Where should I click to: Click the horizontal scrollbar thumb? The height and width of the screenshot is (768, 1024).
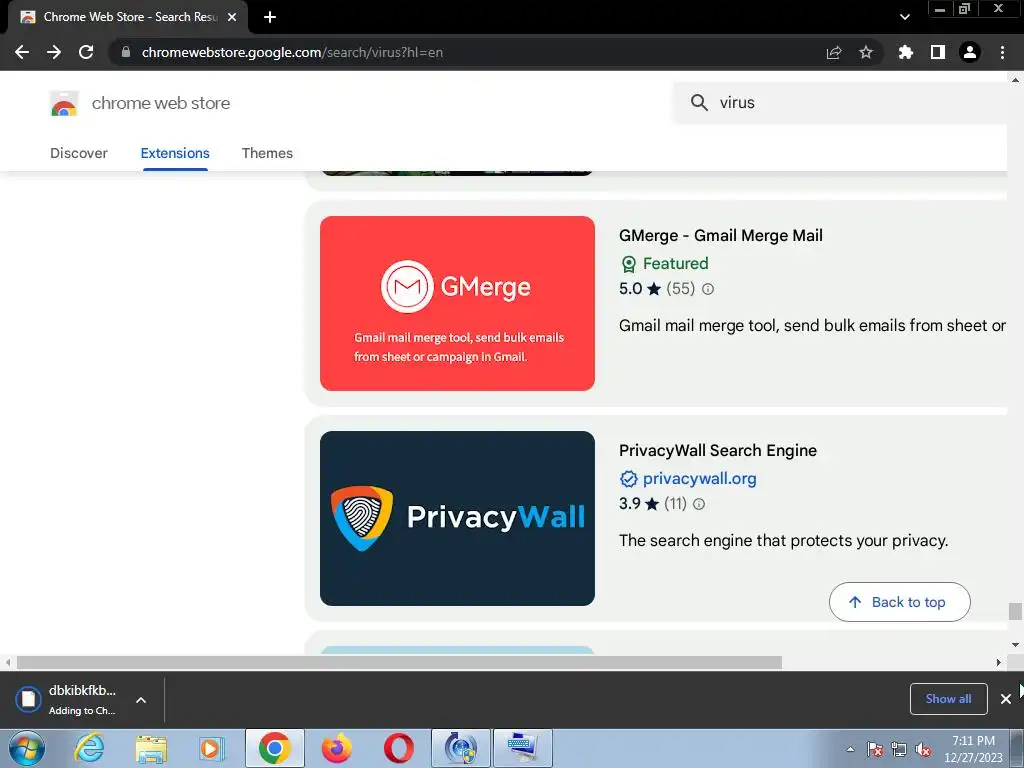click(x=399, y=662)
